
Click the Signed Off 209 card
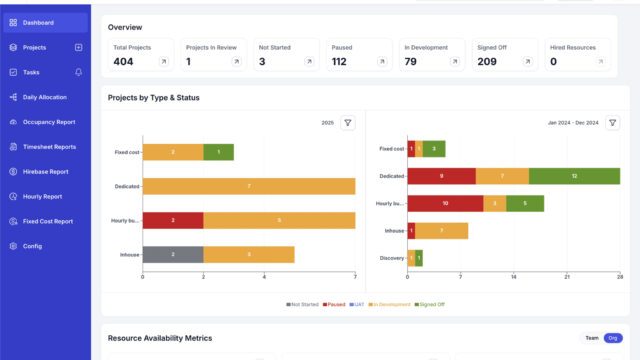pos(505,55)
